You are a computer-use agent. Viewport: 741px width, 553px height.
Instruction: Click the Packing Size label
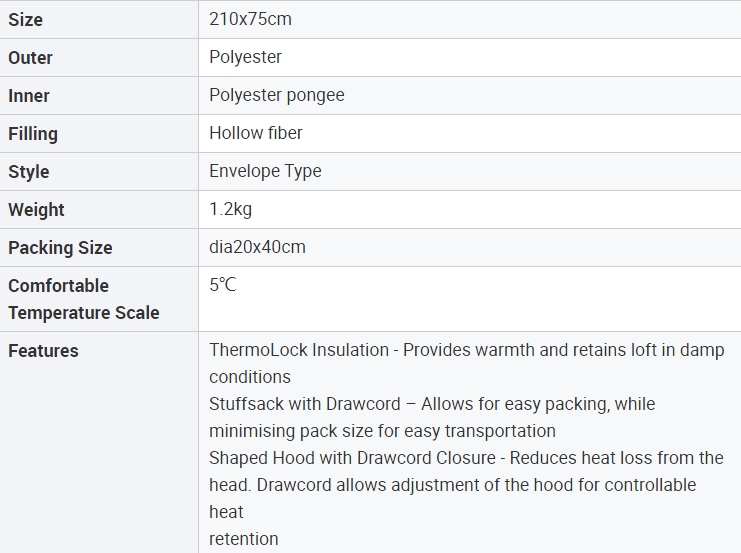60,248
